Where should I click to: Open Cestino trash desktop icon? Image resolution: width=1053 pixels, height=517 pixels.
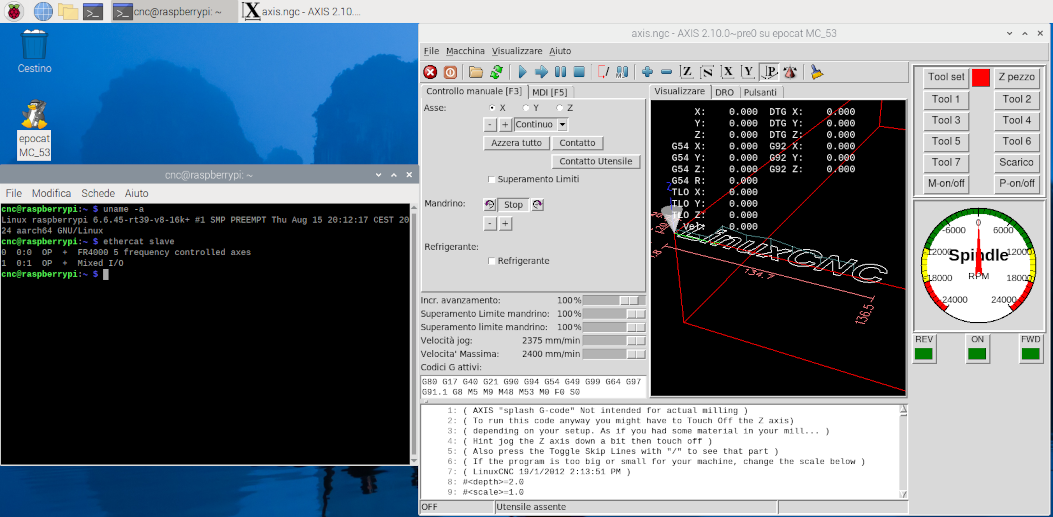click(35, 51)
